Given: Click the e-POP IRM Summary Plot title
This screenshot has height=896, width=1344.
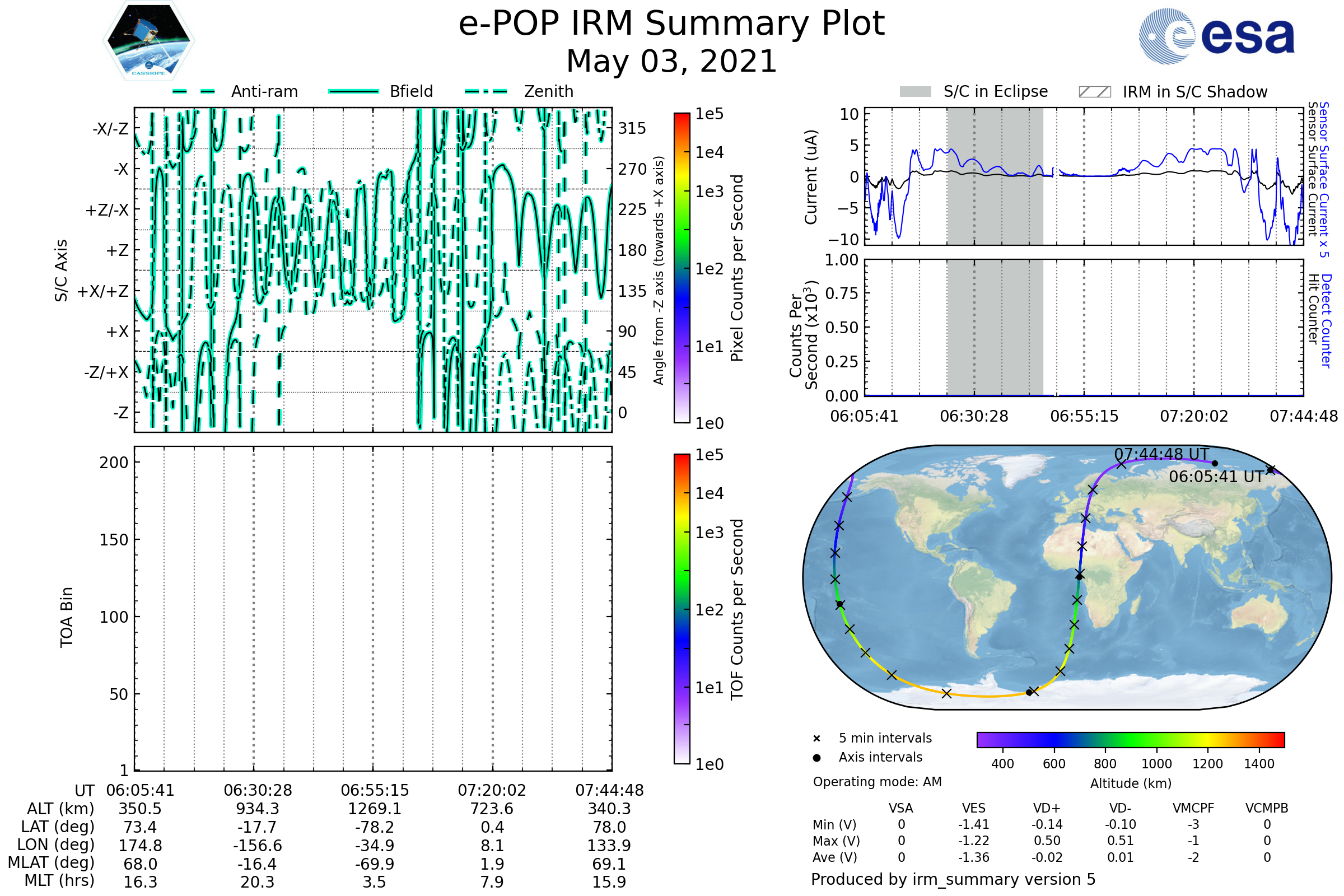Looking at the screenshot, I should [671, 24].
